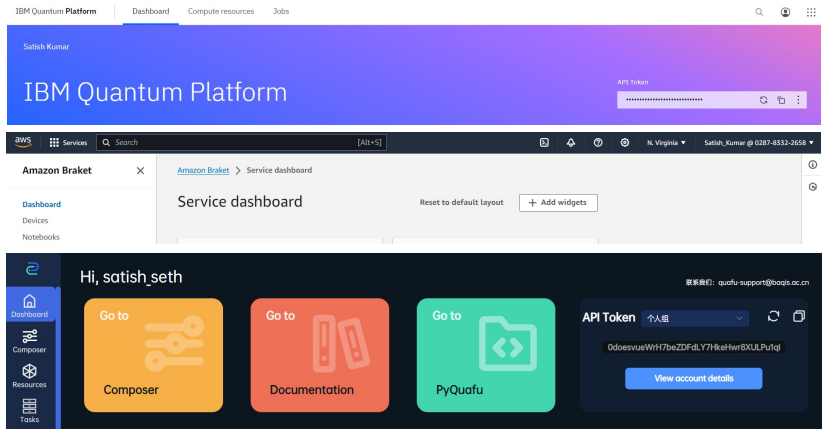Open Quafu Dashboard sidebar item
This screenshot has height=435, width=828.
coord(30,306)
